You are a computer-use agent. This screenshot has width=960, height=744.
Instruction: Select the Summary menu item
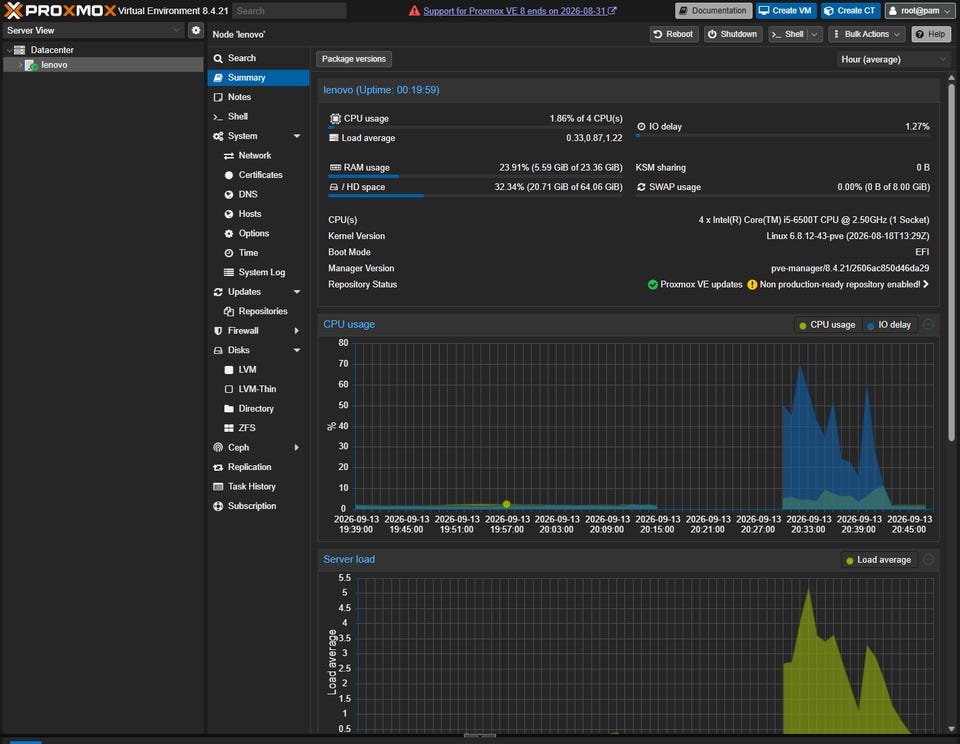[x=258, y=78]
